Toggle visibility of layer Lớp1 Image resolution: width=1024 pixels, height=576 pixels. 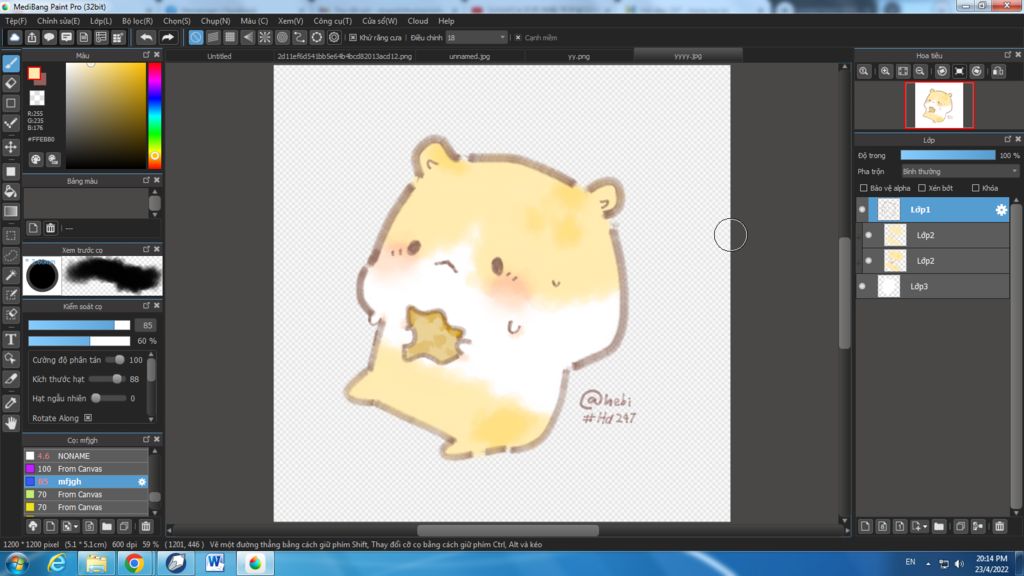[862, 210]
